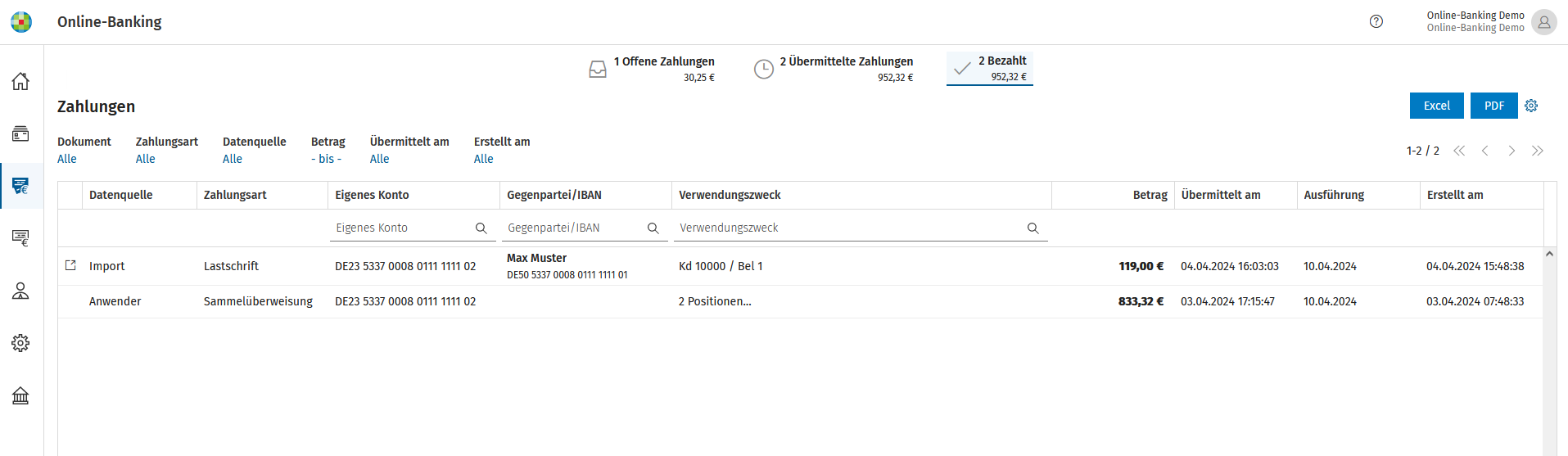Go to last page of results
This screenshot has height=456, width=1568.
coord(1538,151)
